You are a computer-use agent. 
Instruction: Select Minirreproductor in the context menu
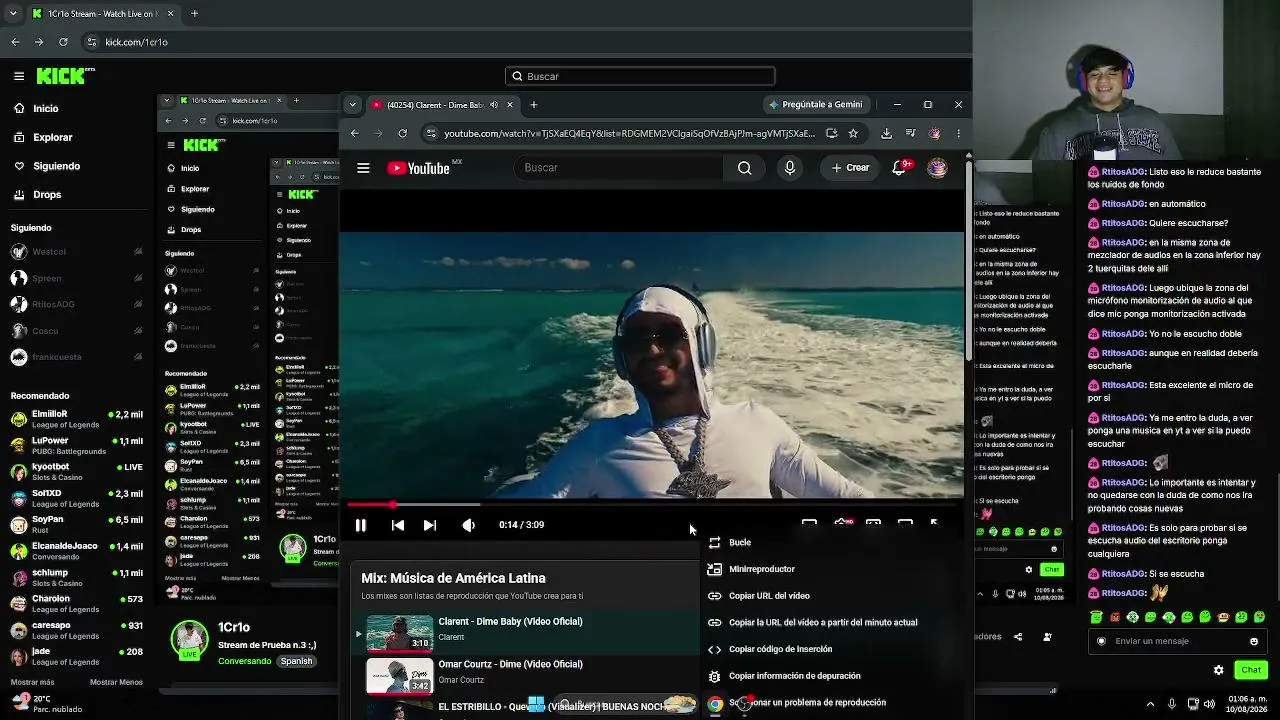[830, 569]
